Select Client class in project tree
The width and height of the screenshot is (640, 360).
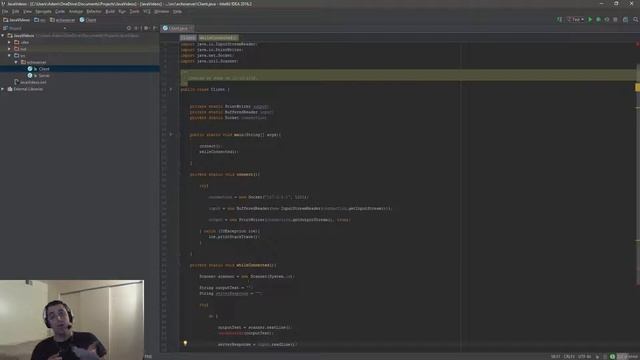click(44, 69)
